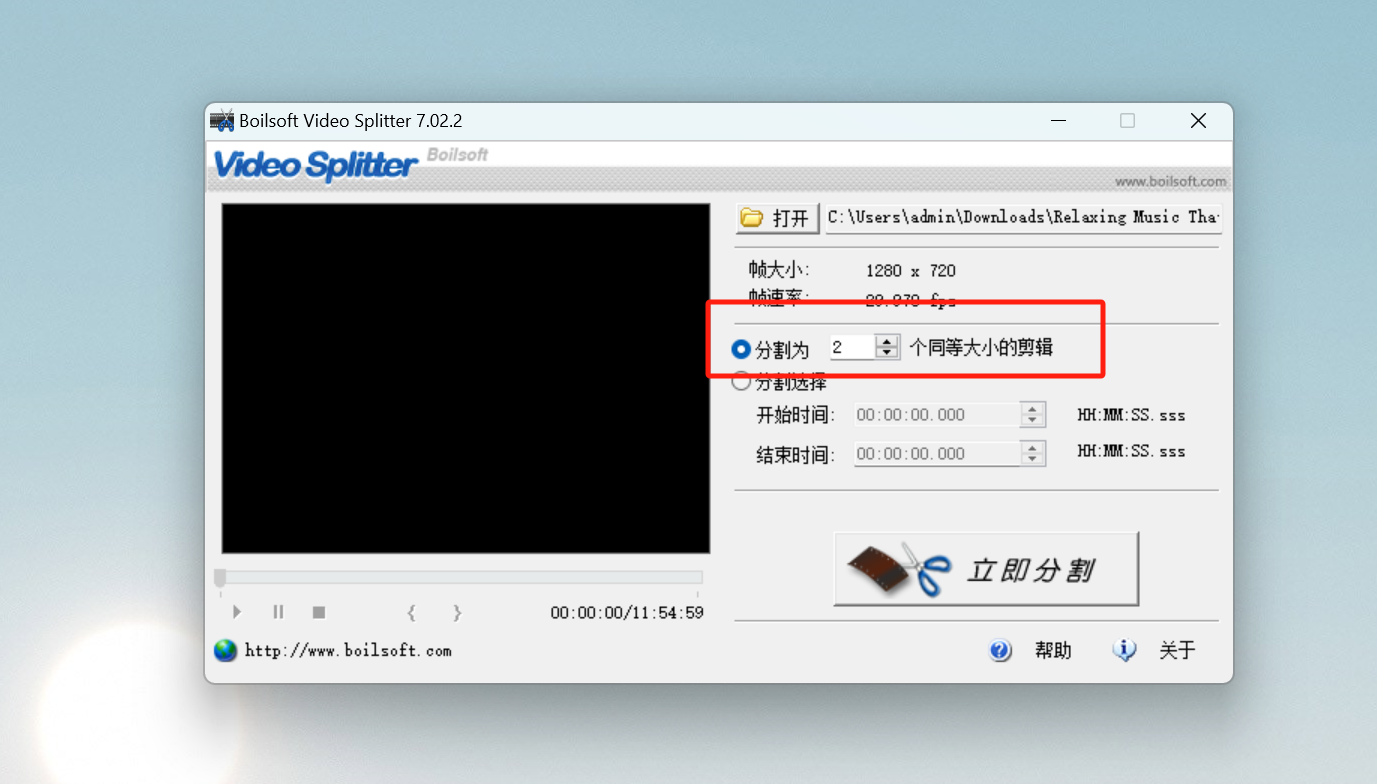Increase the clip count with up arrow
This screenshot has width=1377, height=784.
(887, 341)
